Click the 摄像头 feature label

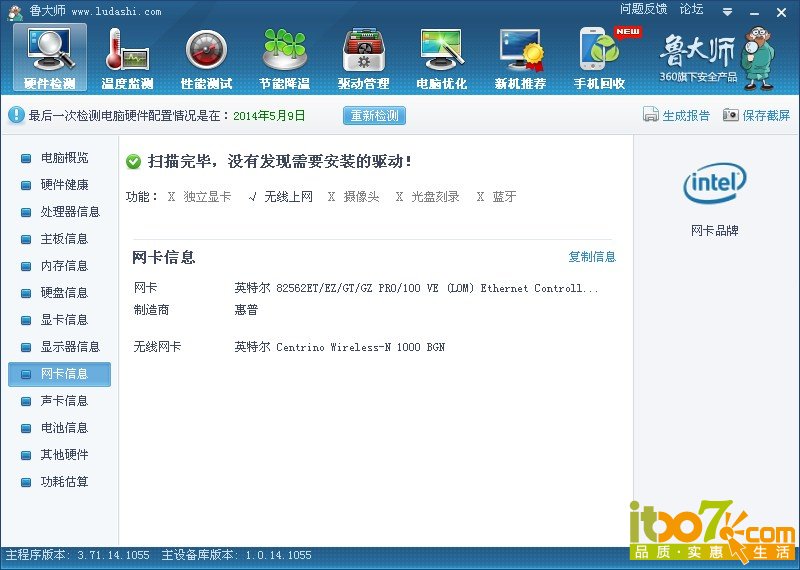(361, 196)
